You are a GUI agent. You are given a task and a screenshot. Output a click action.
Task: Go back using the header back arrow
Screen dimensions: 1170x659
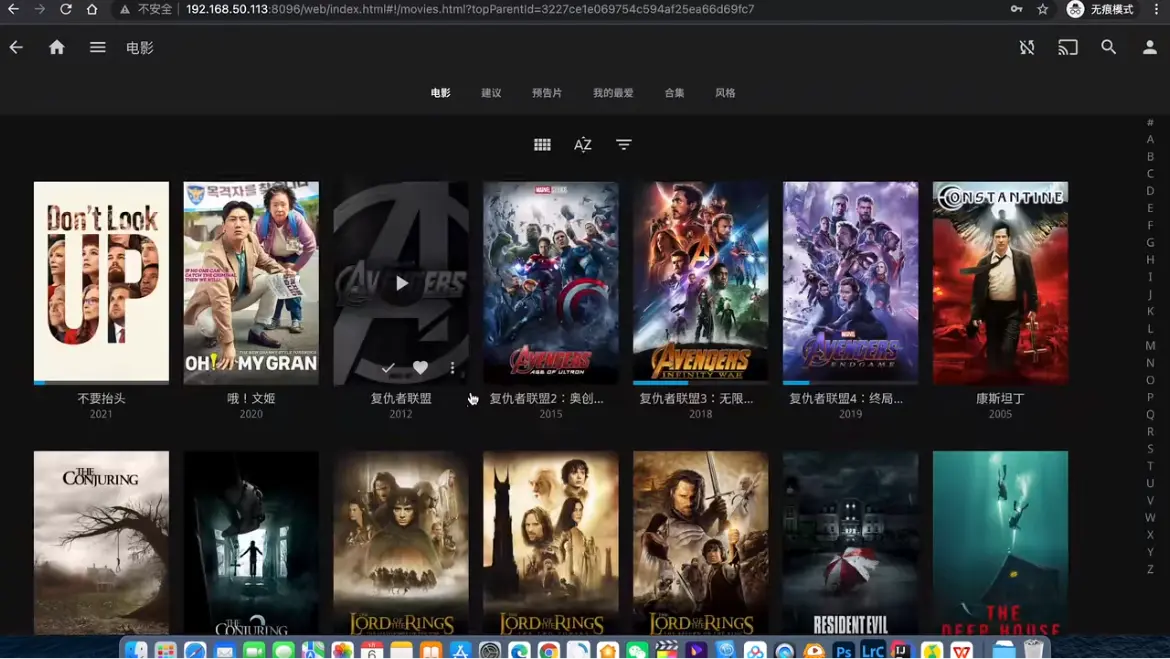click(x=16, y=47)
